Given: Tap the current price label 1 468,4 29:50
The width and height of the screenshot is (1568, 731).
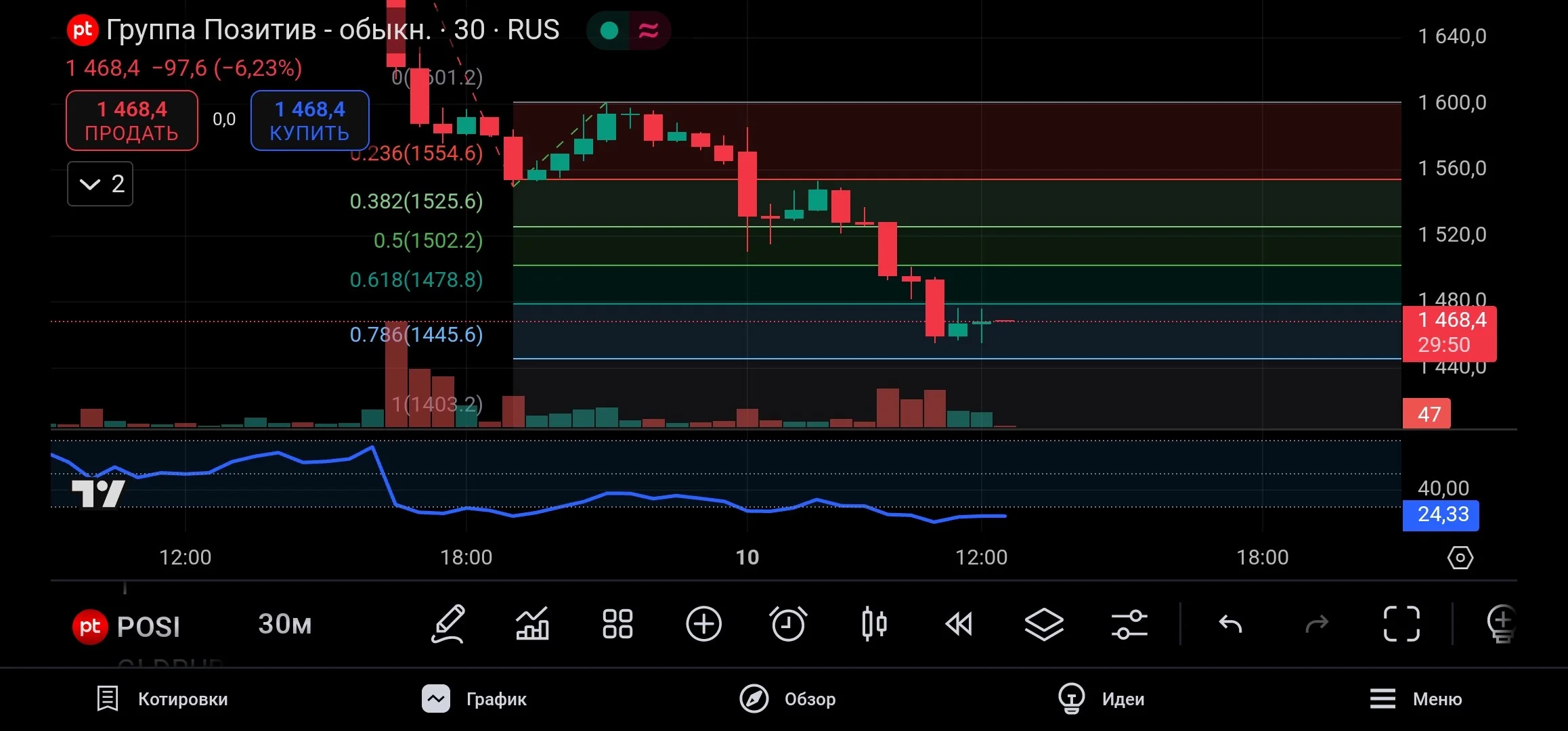Looking at the screenshot, I should pyautogui.click(x=1450, y=333).
